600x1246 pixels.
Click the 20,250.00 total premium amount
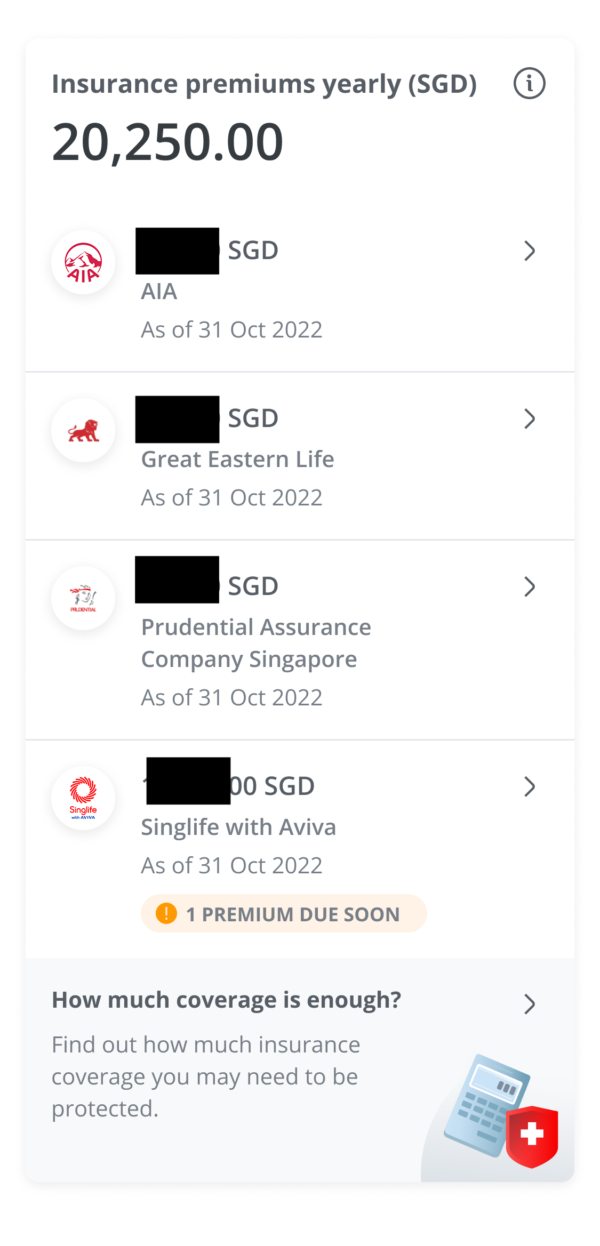[168, 142]
